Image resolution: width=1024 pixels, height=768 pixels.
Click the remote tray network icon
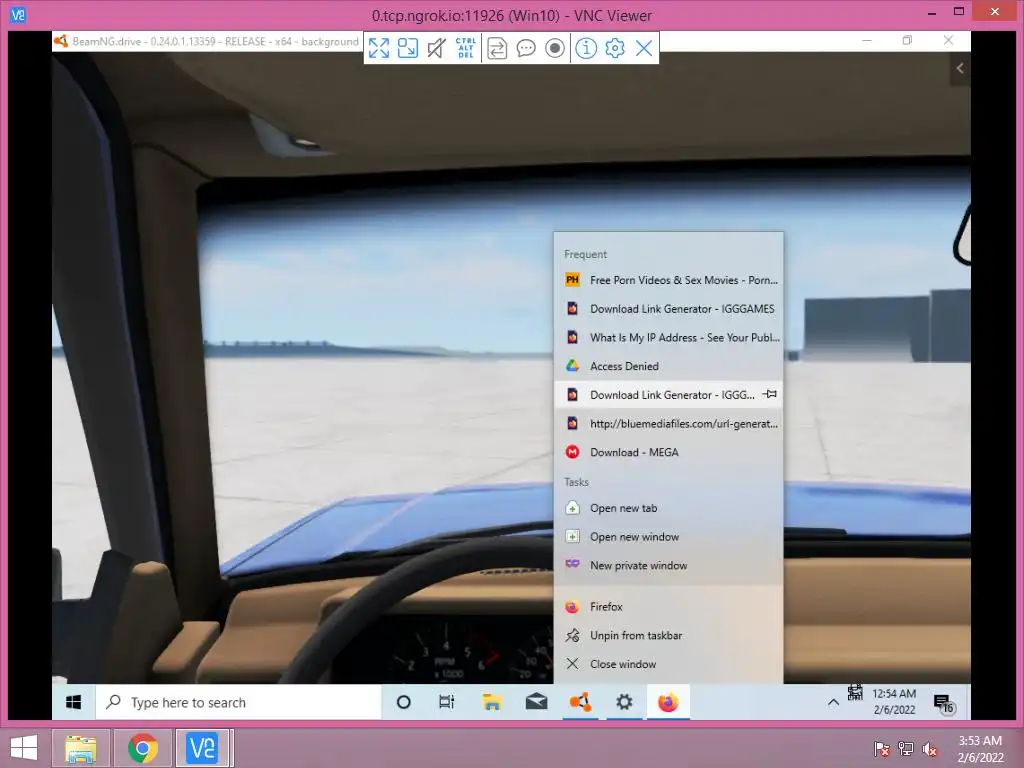click(x=855, y=693)
